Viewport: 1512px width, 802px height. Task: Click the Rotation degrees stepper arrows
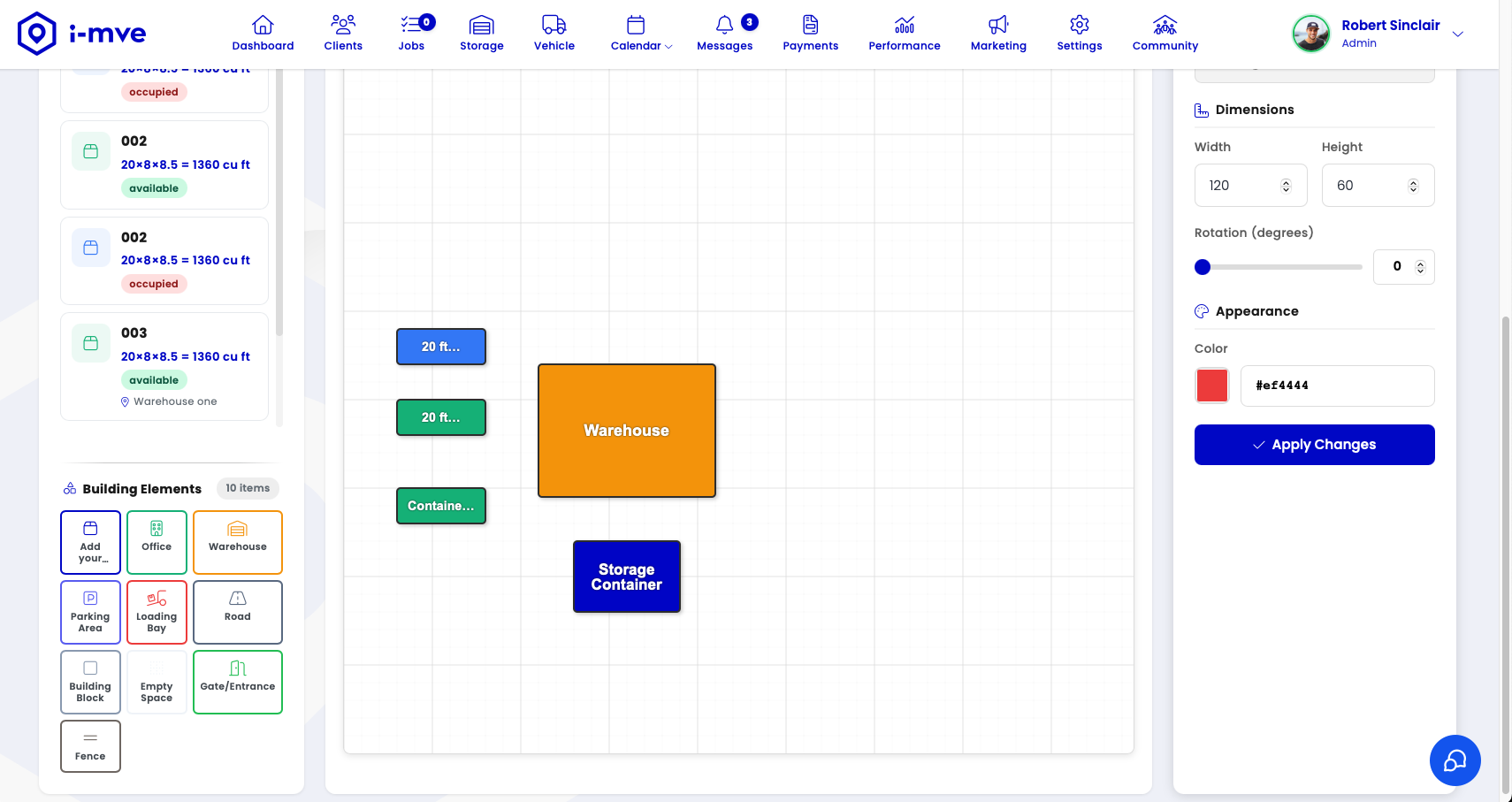click(x=1421, y=267)
